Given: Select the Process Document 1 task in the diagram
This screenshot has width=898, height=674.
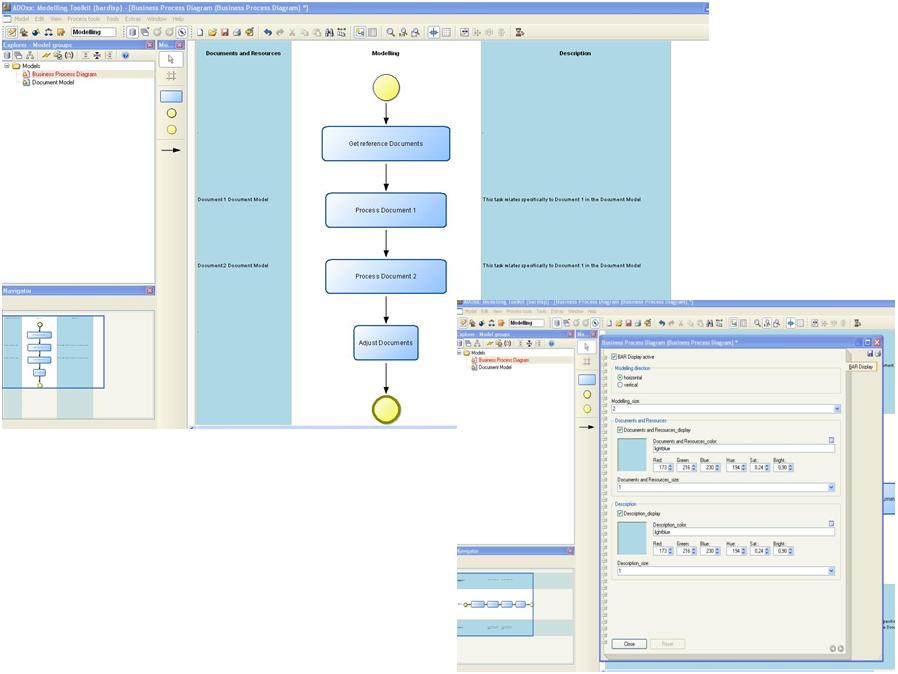Looking at the screenshot, I should [386, 210].
